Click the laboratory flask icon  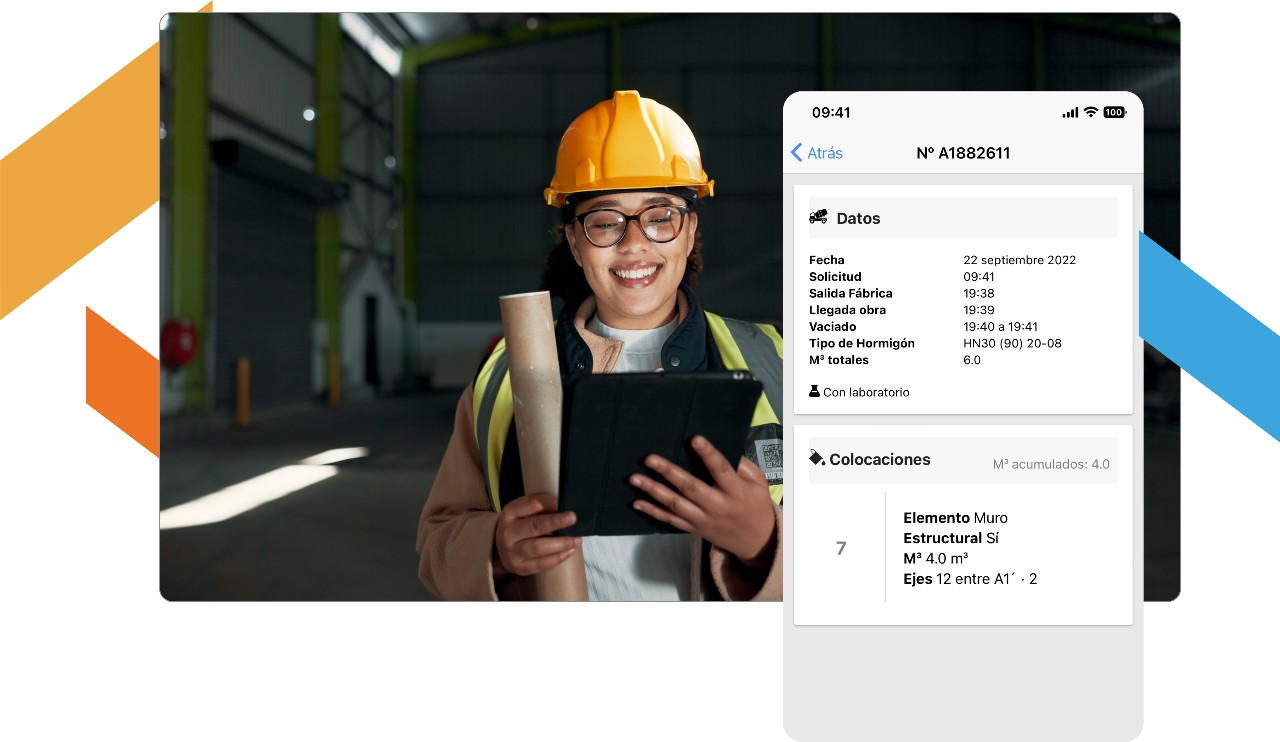pyautogui.click(x=815, y=392)
